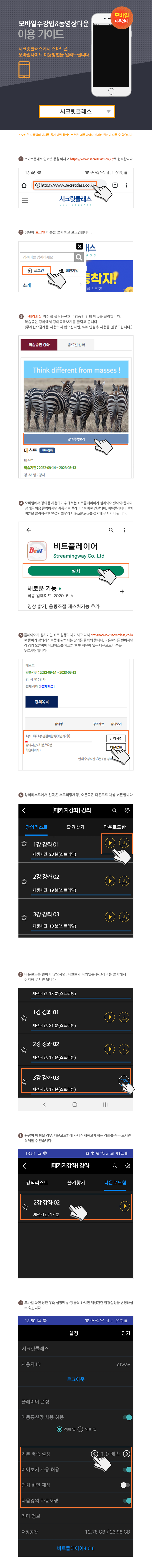Click the 35% download progress circle
The width and height of the screenshot is (152, 1568).
click(x=124, y=1081)
